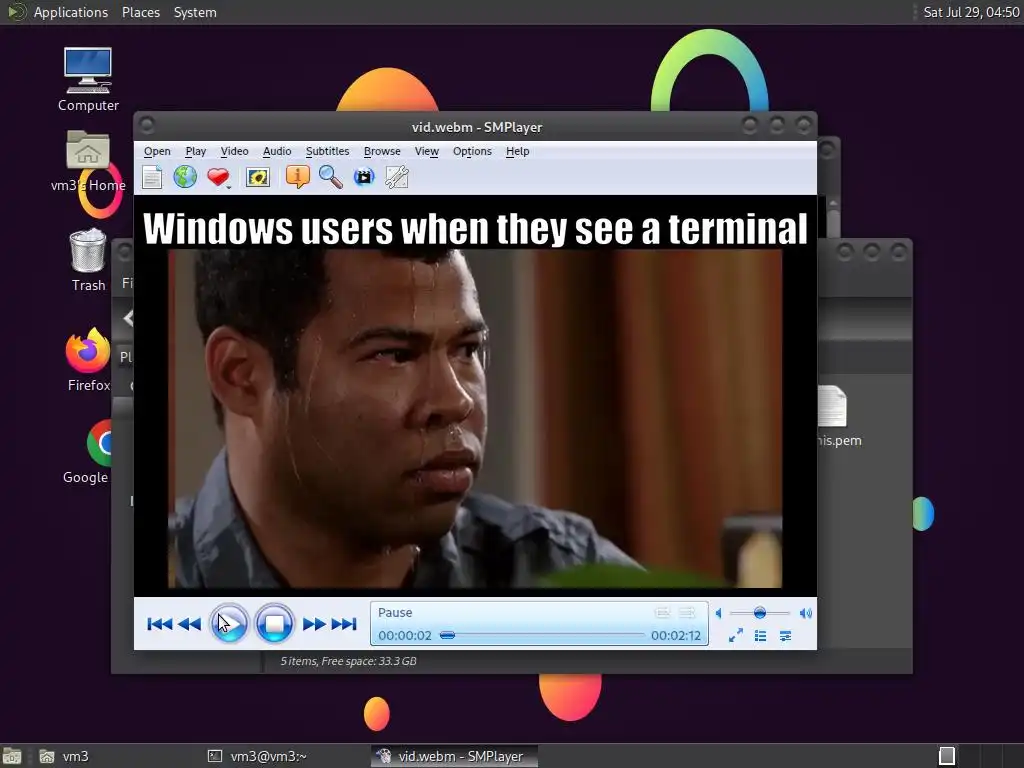Viewport: 1024px width, 768px height.
Task: Click the loud speaker volume icon
Action: pyautogui.click(x=806, y=613)
